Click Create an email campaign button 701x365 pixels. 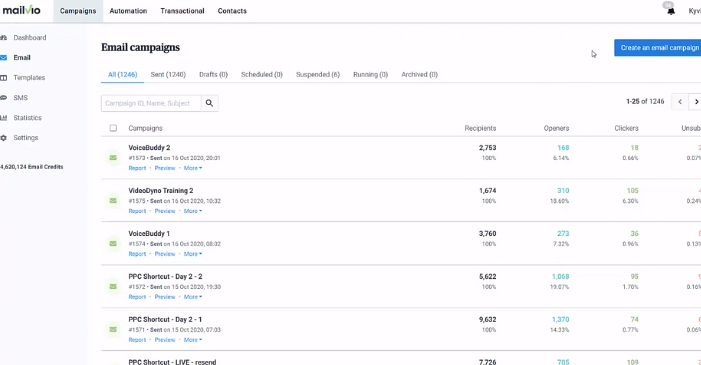(658, 48)
